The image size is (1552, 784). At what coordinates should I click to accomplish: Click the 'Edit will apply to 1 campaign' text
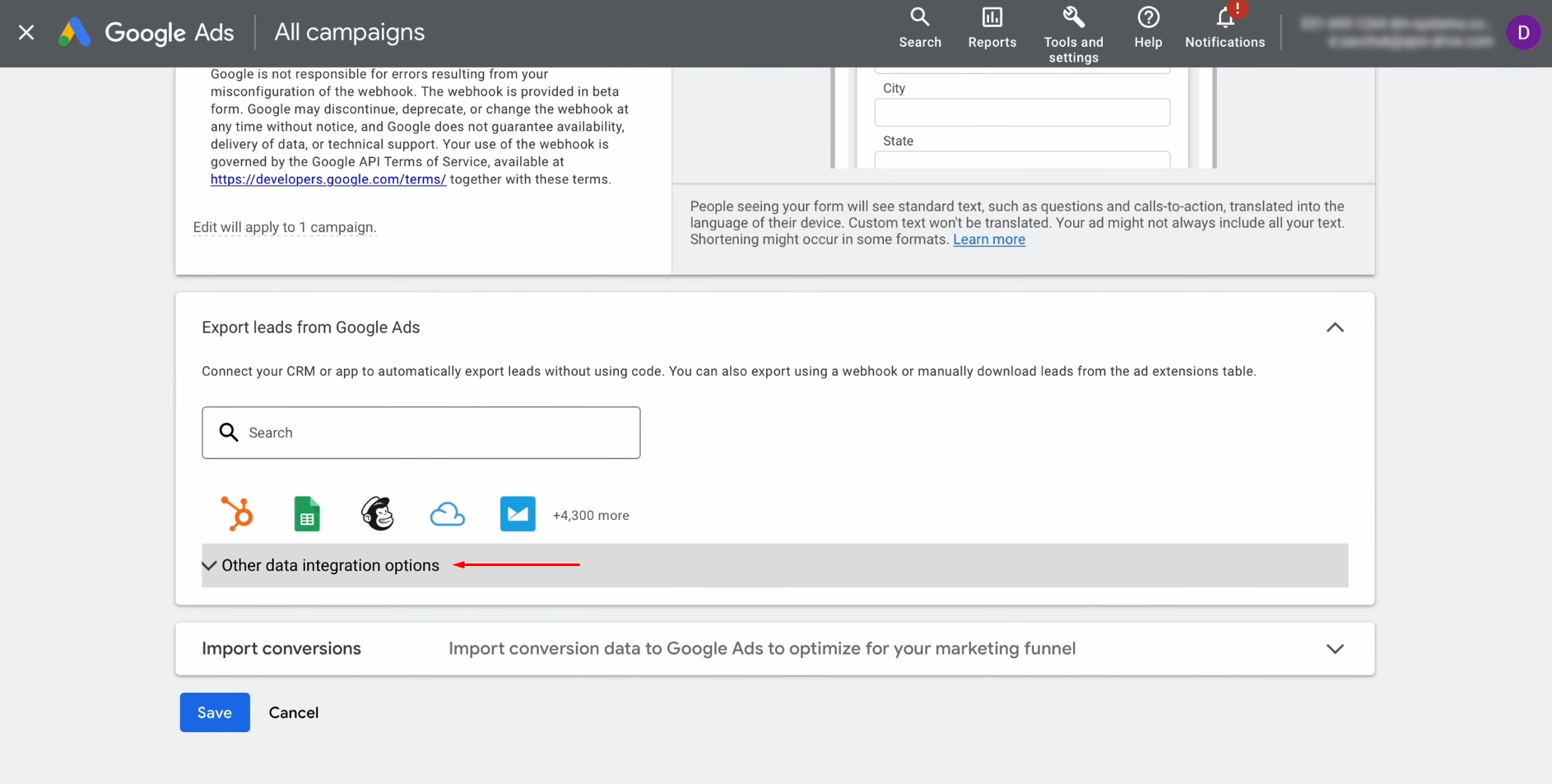(285, 227)
